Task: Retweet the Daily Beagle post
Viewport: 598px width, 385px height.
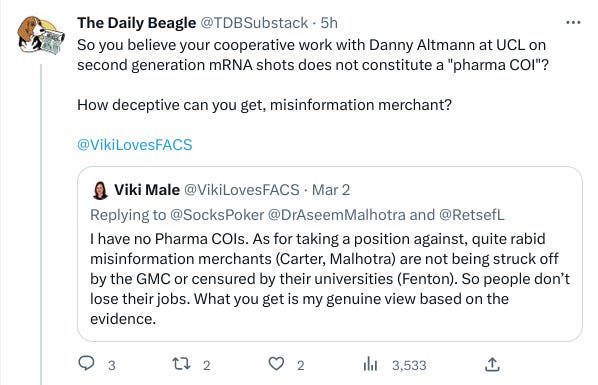Action: pos(181,364)
